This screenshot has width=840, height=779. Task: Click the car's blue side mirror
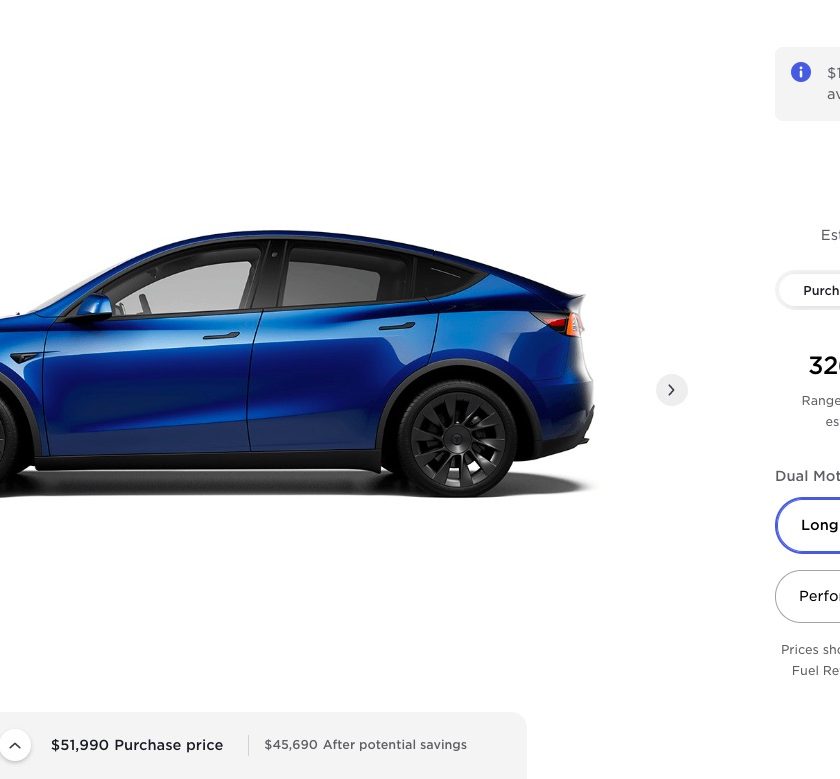95,308
